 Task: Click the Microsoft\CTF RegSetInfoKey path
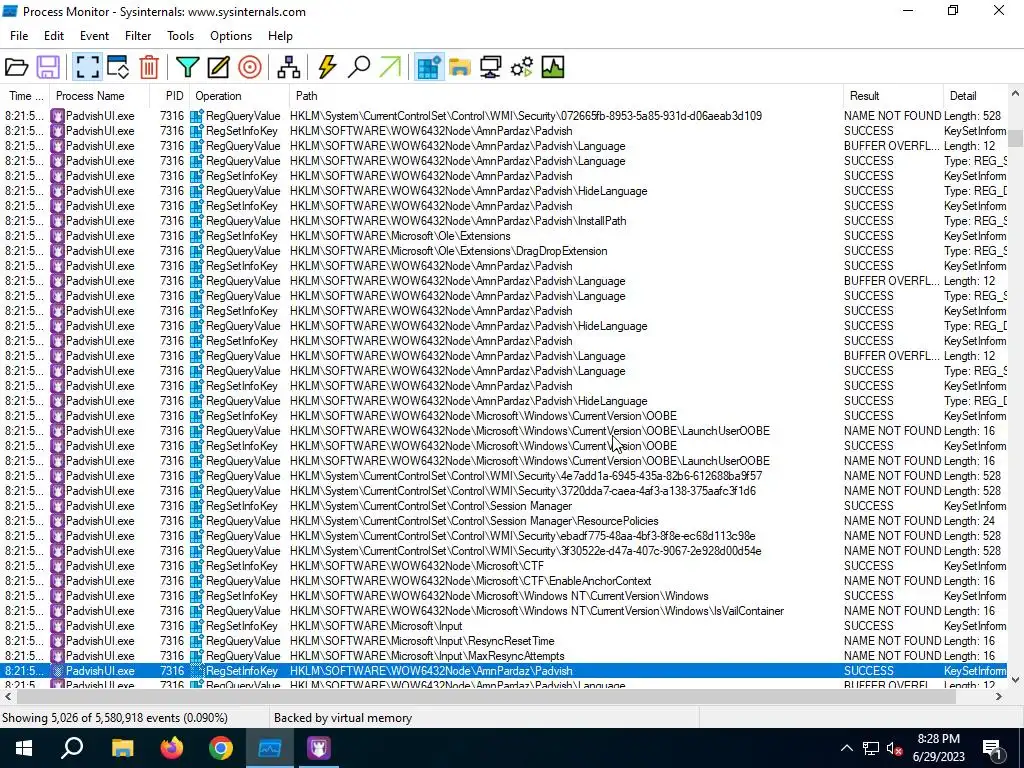click(417, 566)
